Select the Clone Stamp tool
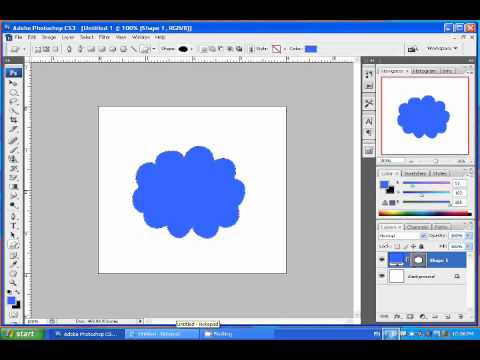 pyautogui.click(x=13, y=159)
